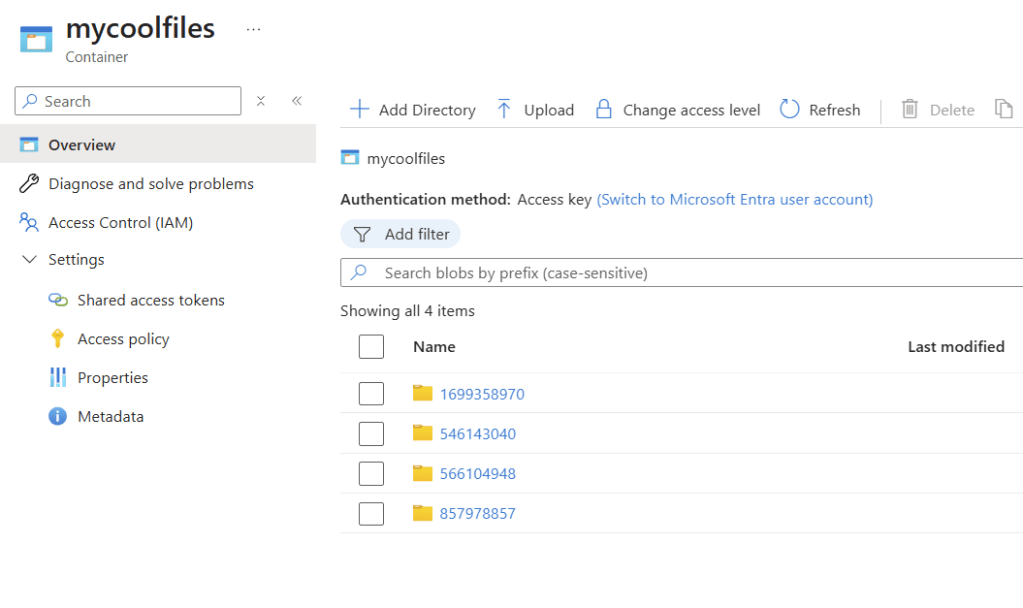Click the copy icon after Delete
Screen dimensions: 1023x608
[x=1003, y=110]
